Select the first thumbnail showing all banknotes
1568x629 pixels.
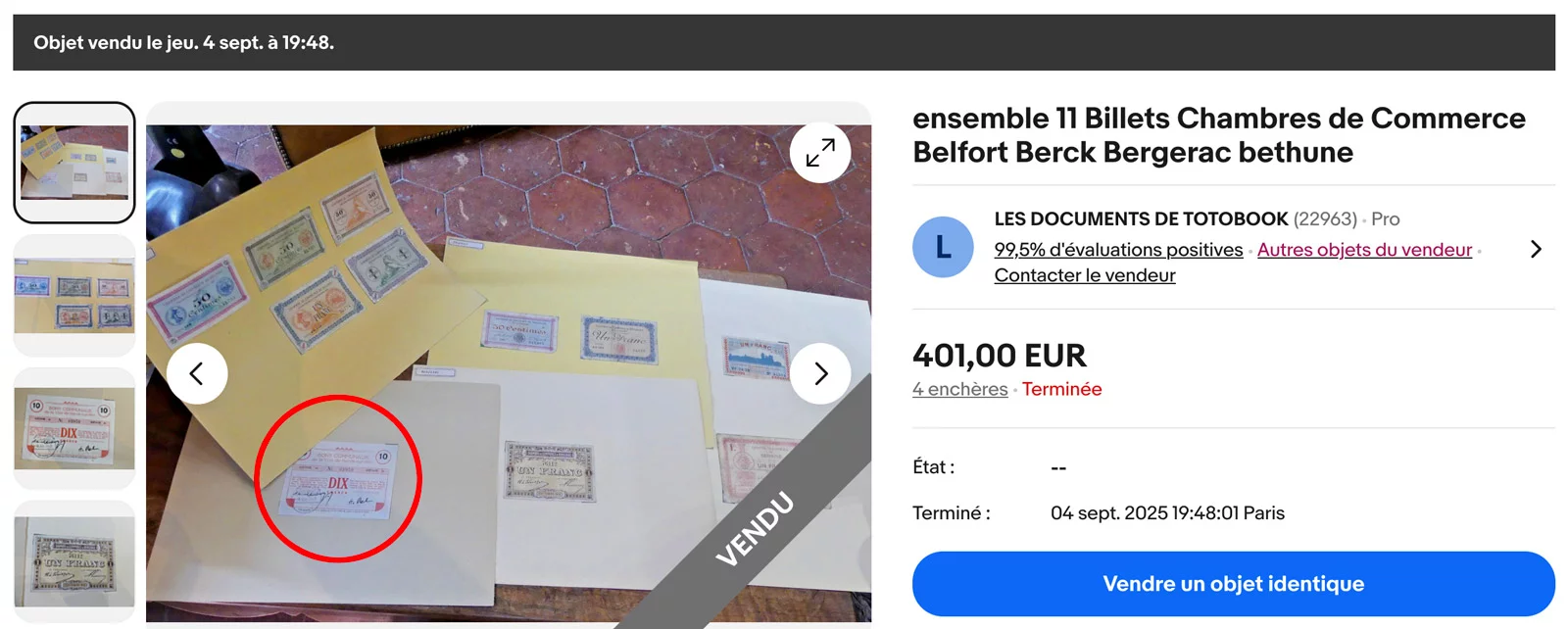74,163
